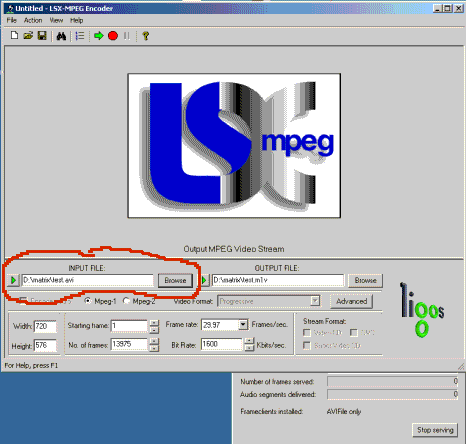466x444 pixels.
Task: Open a file with the folder icon
Action: click(x=28, y=35)
